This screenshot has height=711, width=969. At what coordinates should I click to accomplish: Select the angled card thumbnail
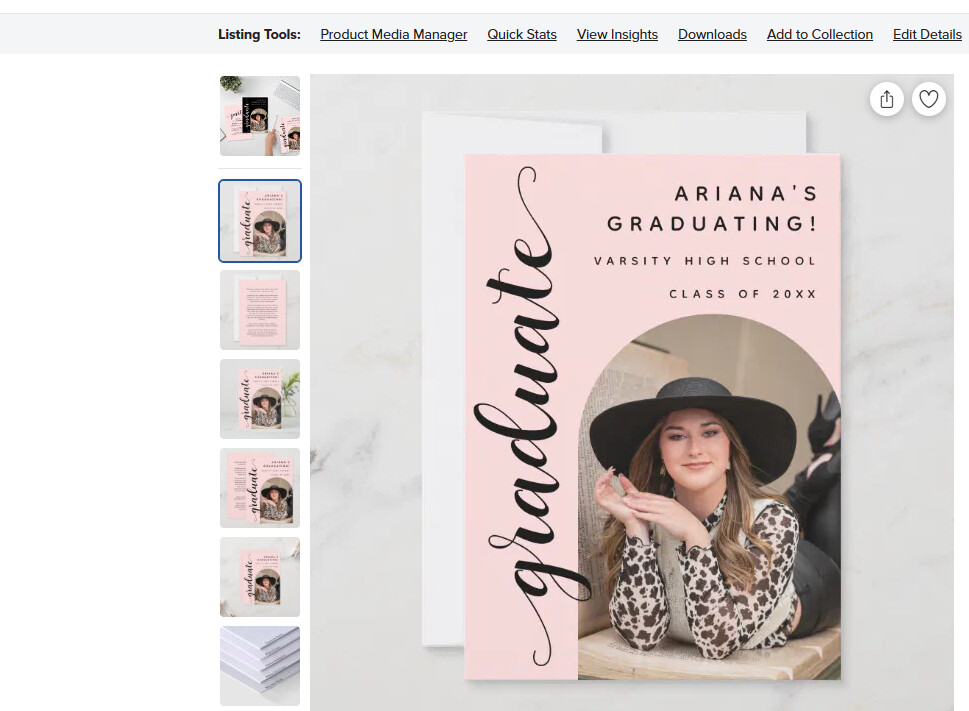click(260, 577)
